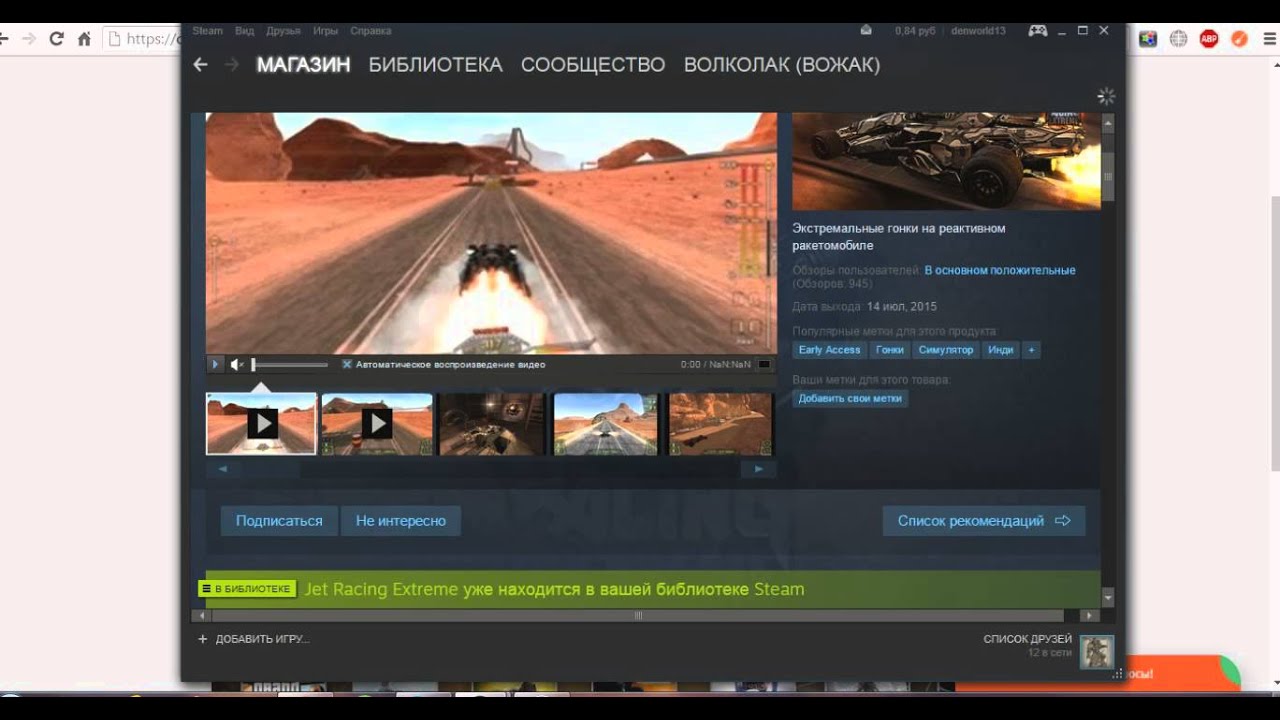Open Steam inbox envelope icon
The width and height of the screenshot is (1280, 720).
point(866,31)
